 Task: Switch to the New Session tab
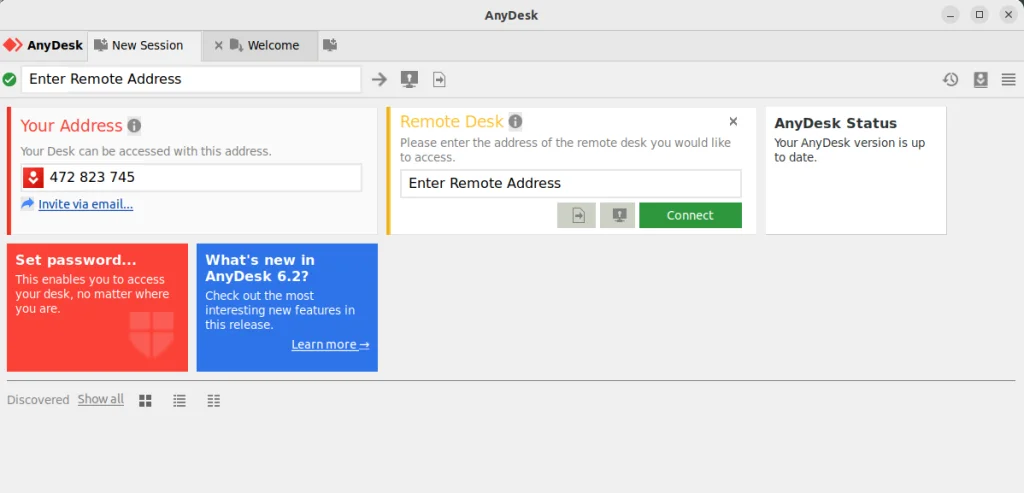coord(144,46)
